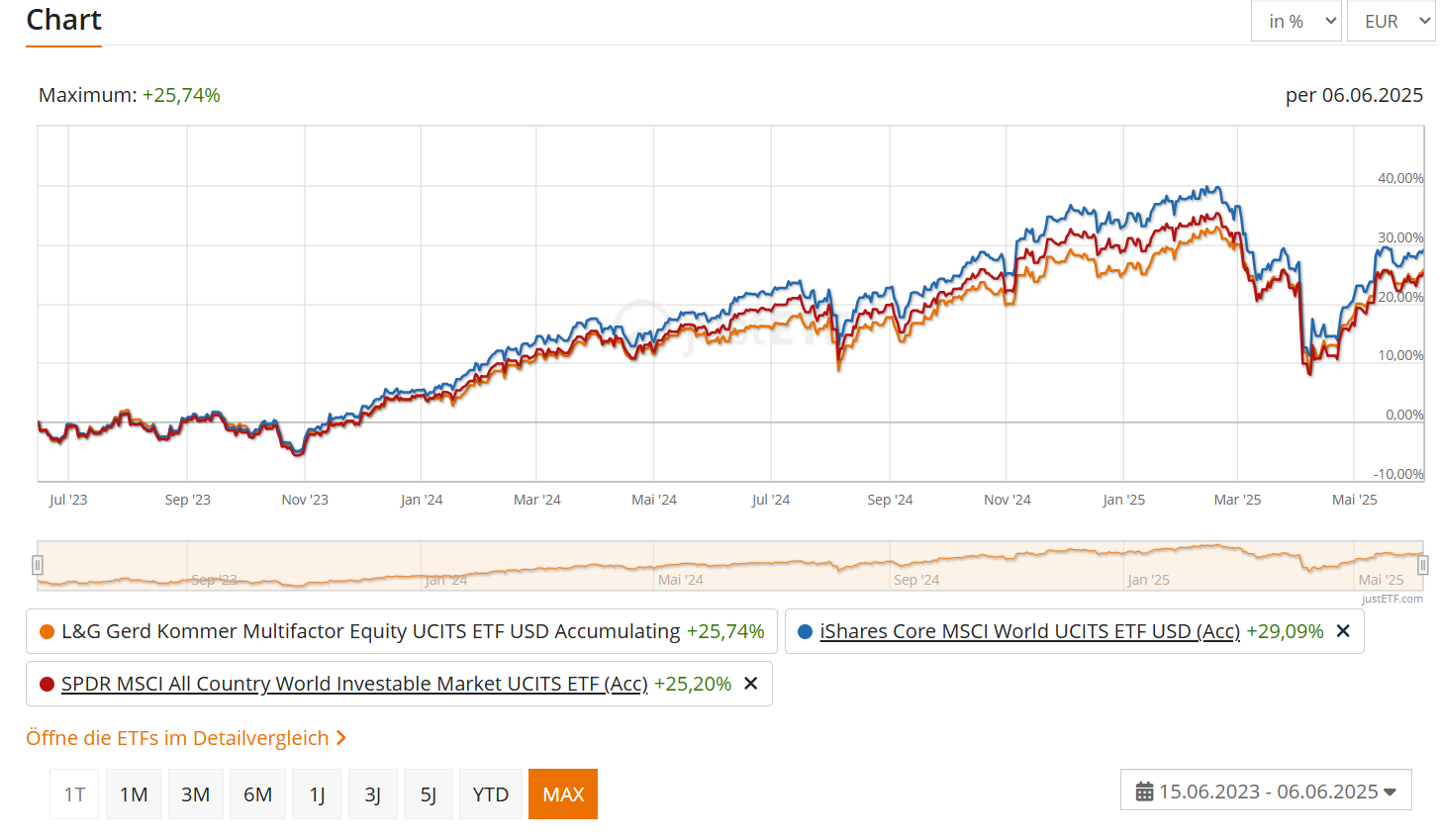Open iShares Core MSCI World UCITS ETF link
The height and width of the screenshot is (840, 1440).
[1029, 631]
